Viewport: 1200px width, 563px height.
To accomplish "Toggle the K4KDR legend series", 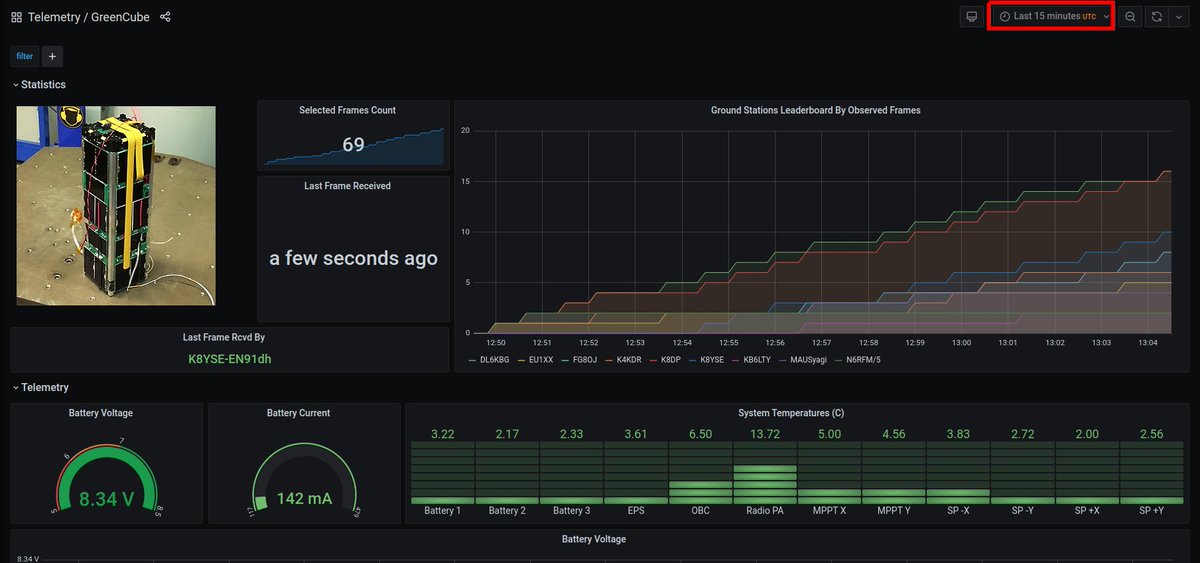I will coord(627,359).
